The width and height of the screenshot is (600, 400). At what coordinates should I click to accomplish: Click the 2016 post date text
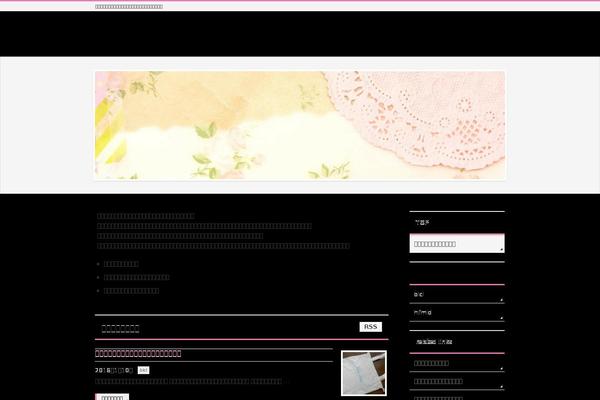click(113, 370)
